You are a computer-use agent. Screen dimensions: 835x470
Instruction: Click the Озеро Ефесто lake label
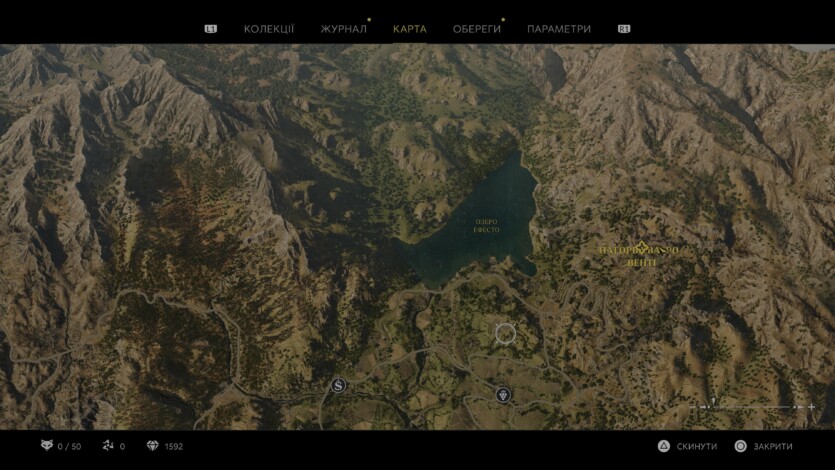[x=486, y=226]
